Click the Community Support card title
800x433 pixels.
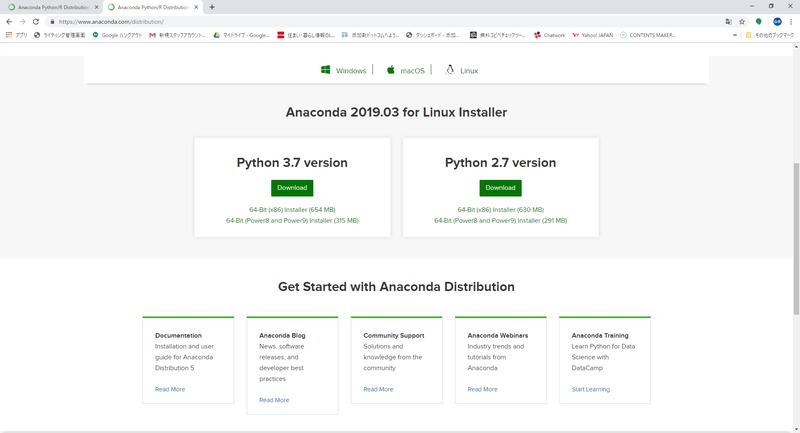(x=393, y=336)
